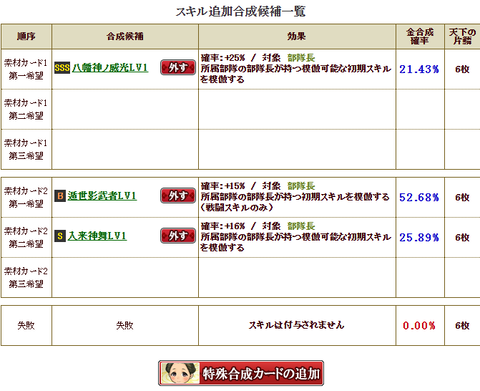Select the 25.89% success rate value
480x391 pixels.
click(x=419, y=238)
